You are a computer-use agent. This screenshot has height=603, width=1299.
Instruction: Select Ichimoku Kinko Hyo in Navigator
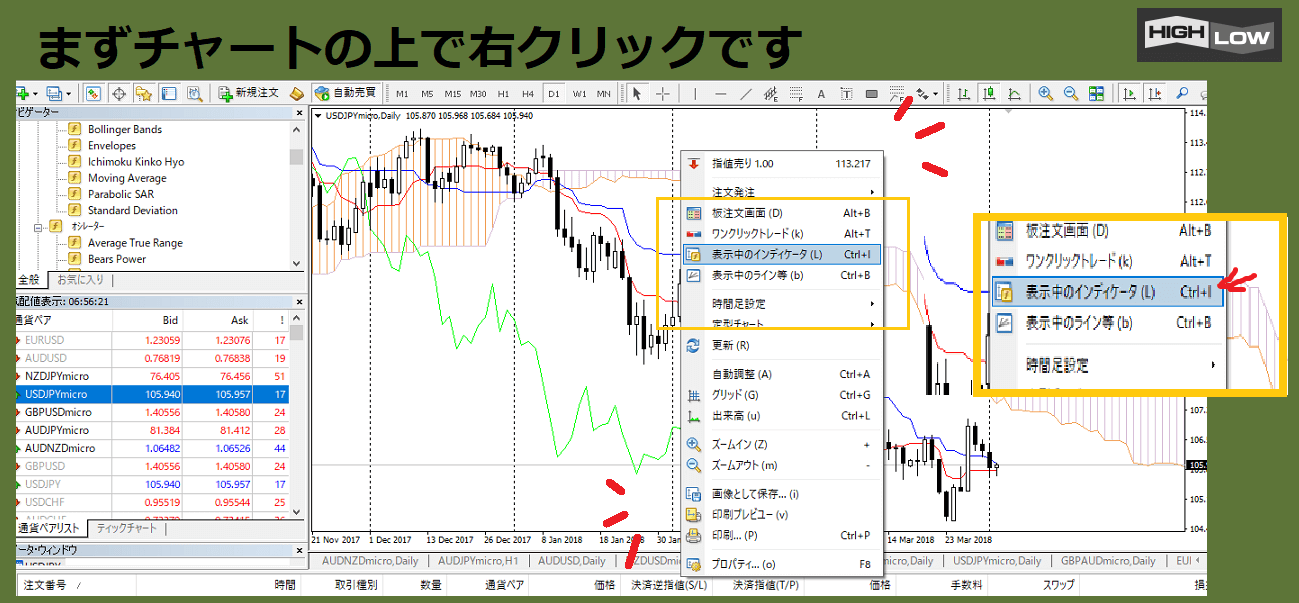pos(135,162)
